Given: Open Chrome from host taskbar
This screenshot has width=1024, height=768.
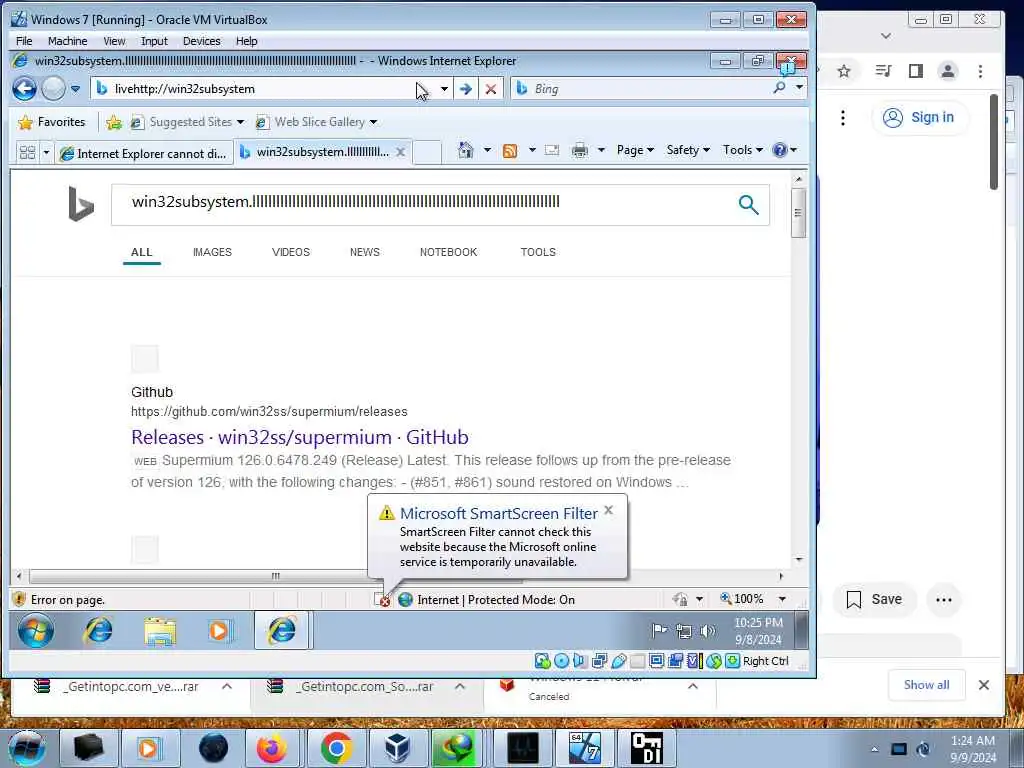Looking at the screenshot, I should [336, 748].
